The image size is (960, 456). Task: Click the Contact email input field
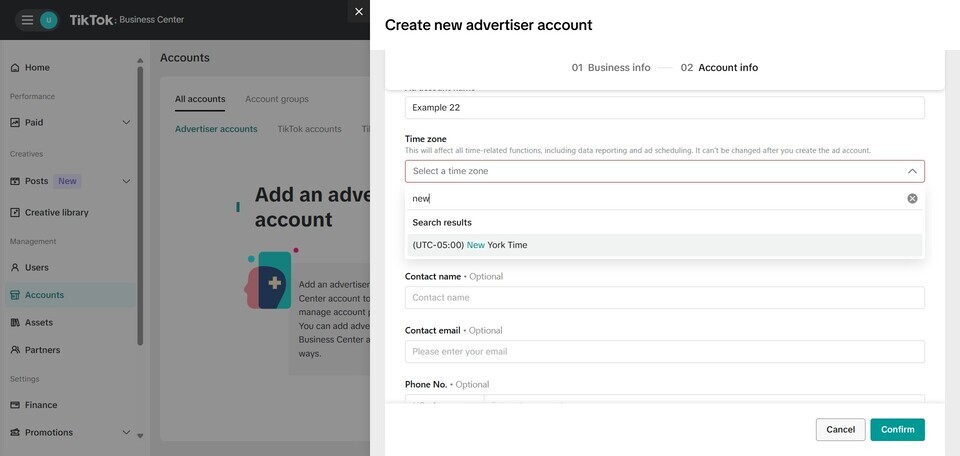point(664,352)
